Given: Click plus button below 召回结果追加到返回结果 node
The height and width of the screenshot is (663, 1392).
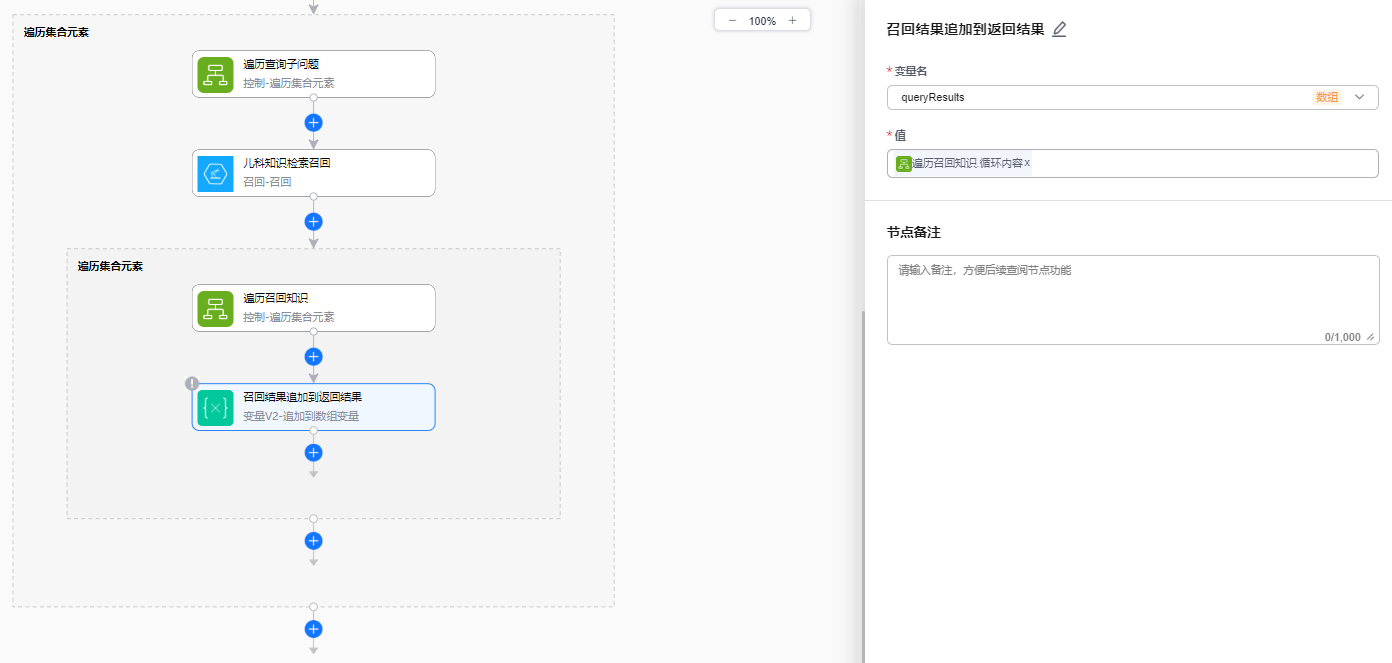Looking at the screenshot, I should point(313,453).
